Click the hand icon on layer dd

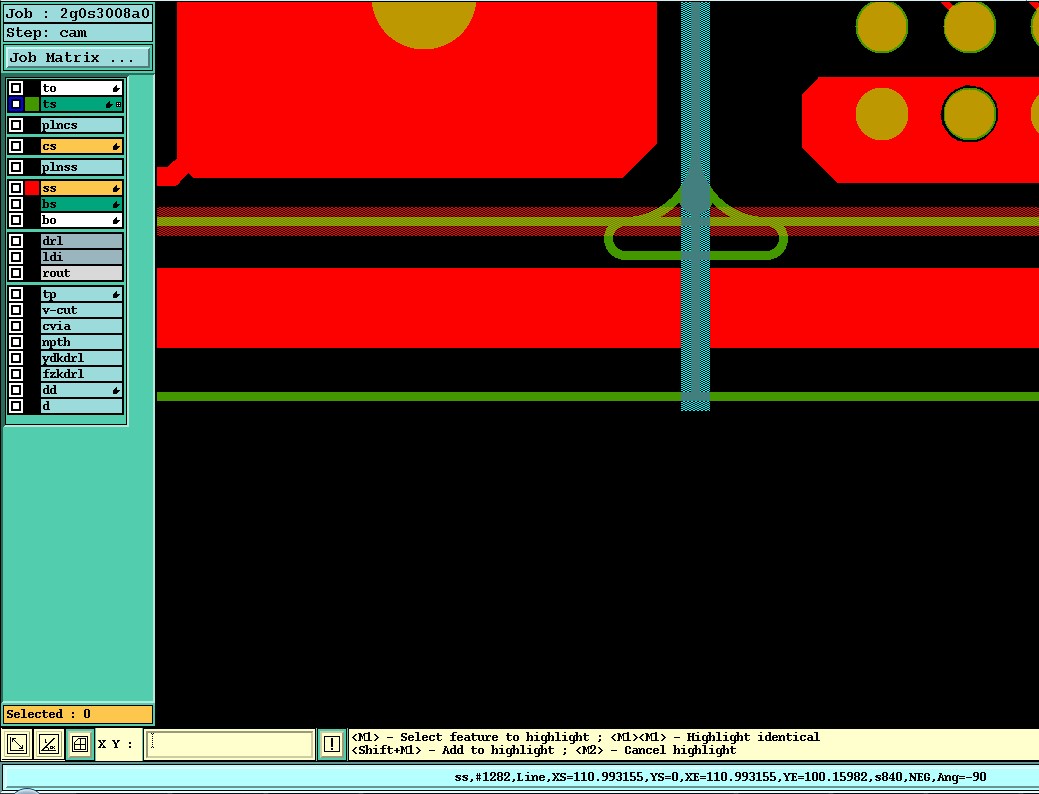click(116, 390)
